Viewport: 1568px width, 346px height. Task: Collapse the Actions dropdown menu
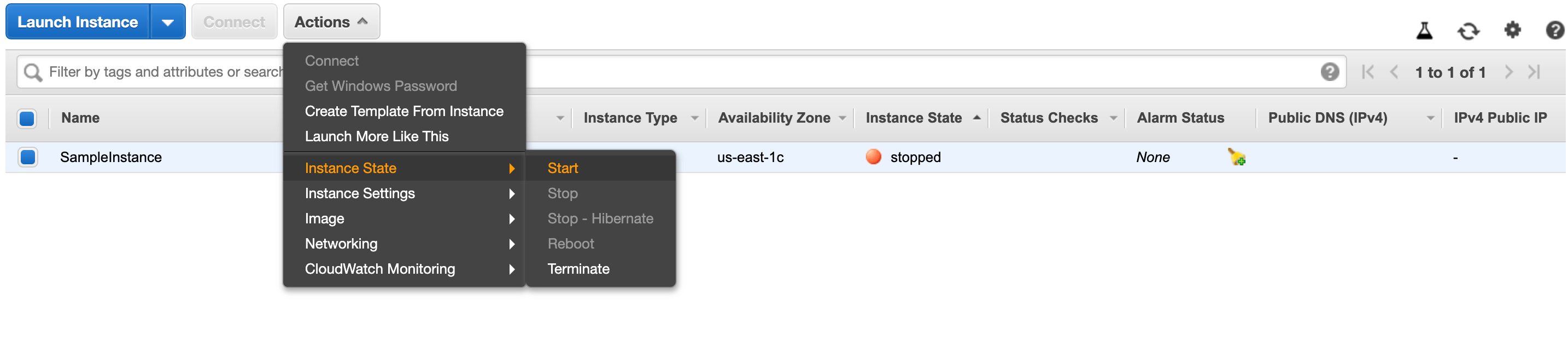coord(331,22)
